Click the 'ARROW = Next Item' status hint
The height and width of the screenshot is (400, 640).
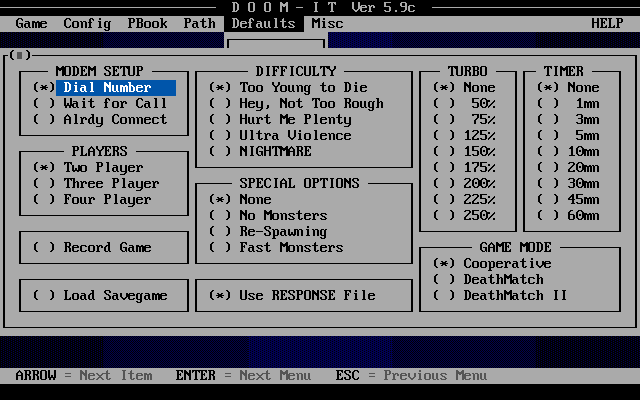coord(84,375)
